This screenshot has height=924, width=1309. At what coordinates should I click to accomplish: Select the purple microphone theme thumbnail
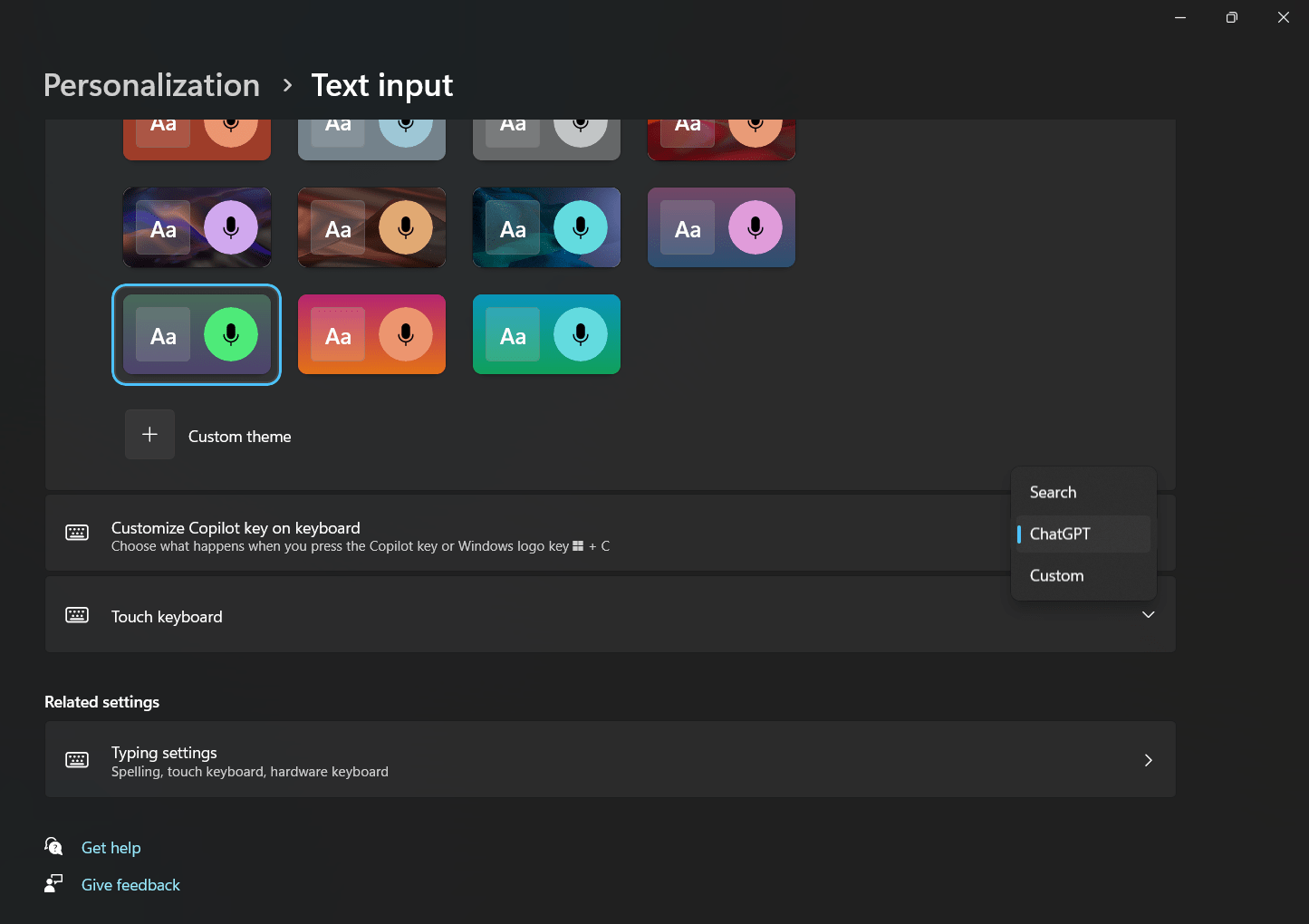(x=197, y=227)
